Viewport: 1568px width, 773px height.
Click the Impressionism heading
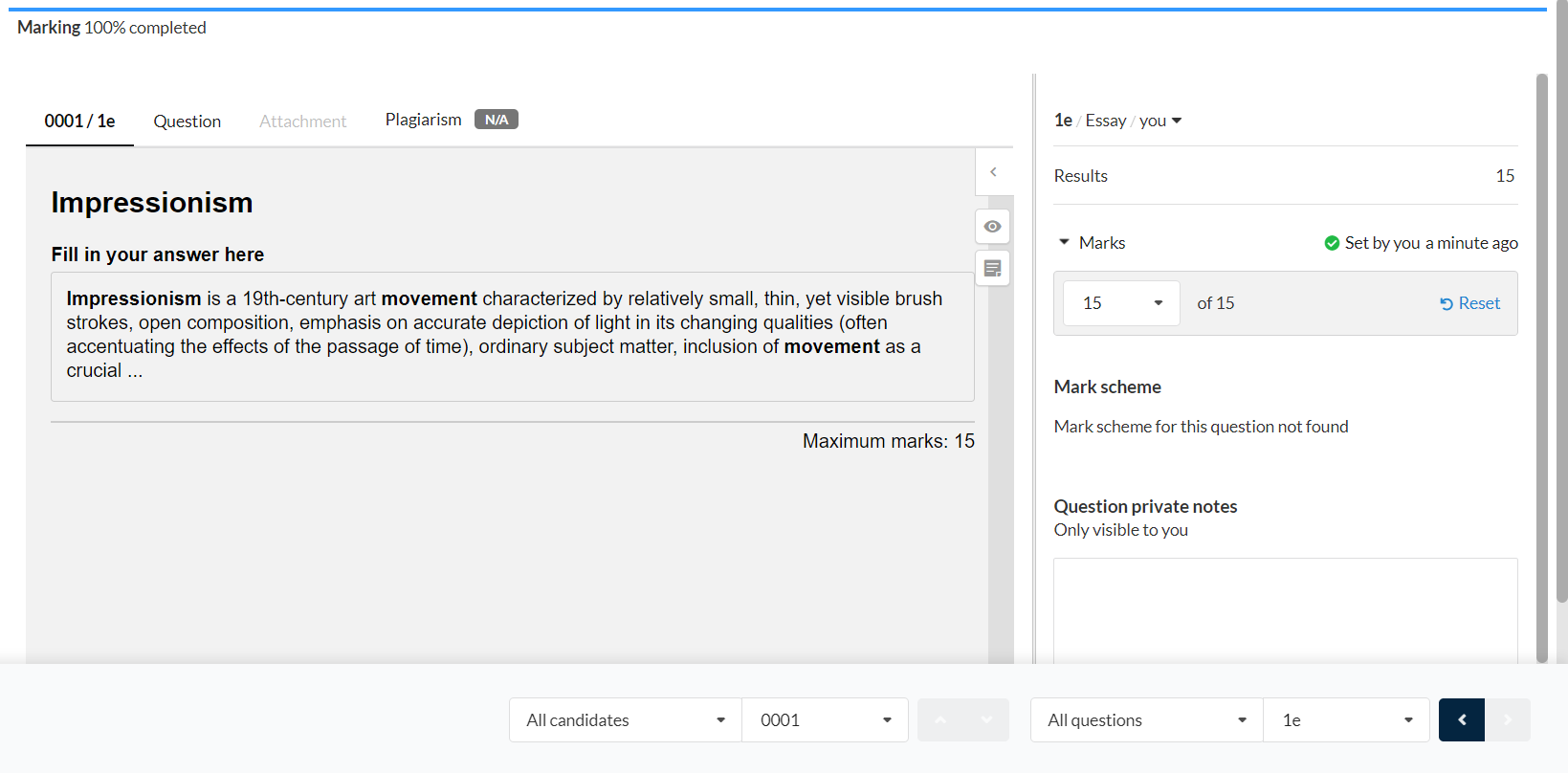click(152, 203)
